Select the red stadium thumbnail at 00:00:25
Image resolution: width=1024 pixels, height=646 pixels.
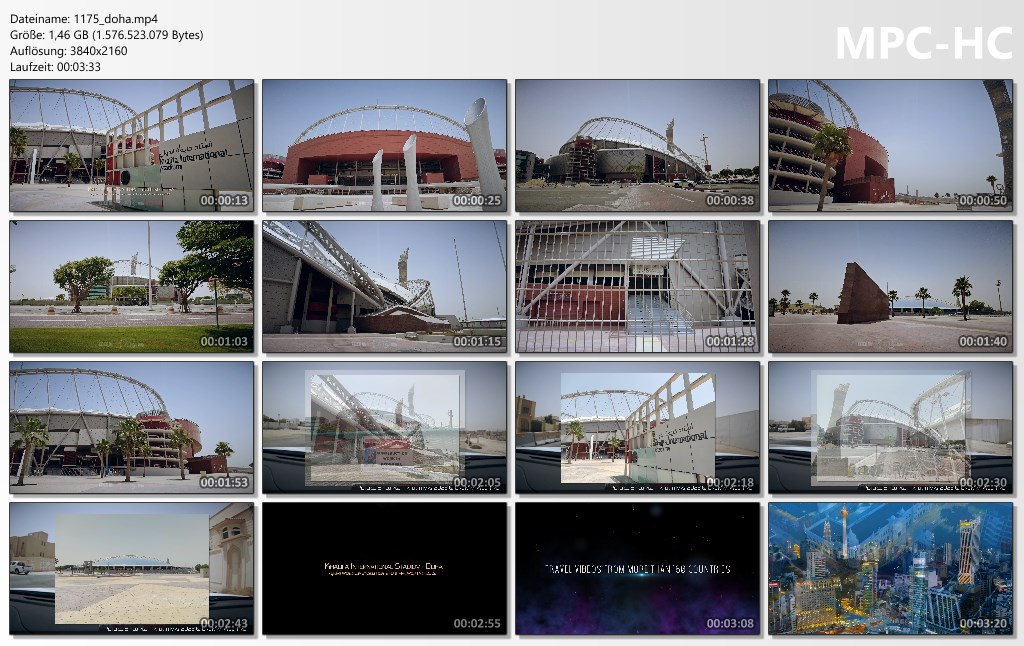click(x=385, y=146)
